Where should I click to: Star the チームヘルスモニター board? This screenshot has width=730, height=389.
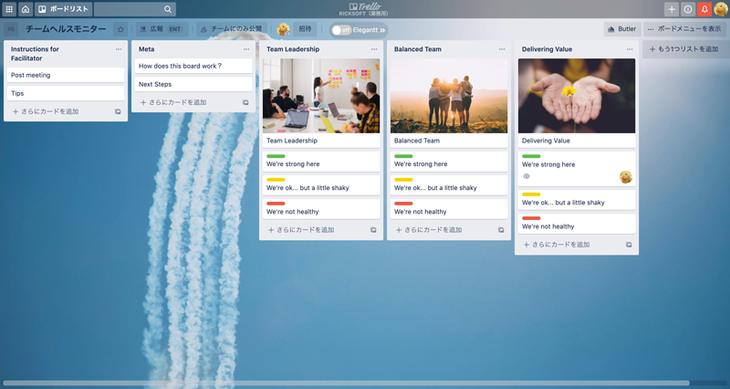click(121, 29)
